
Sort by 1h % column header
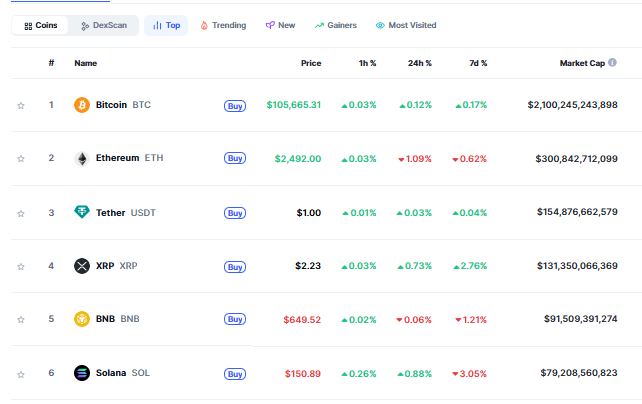click(367, 63)
